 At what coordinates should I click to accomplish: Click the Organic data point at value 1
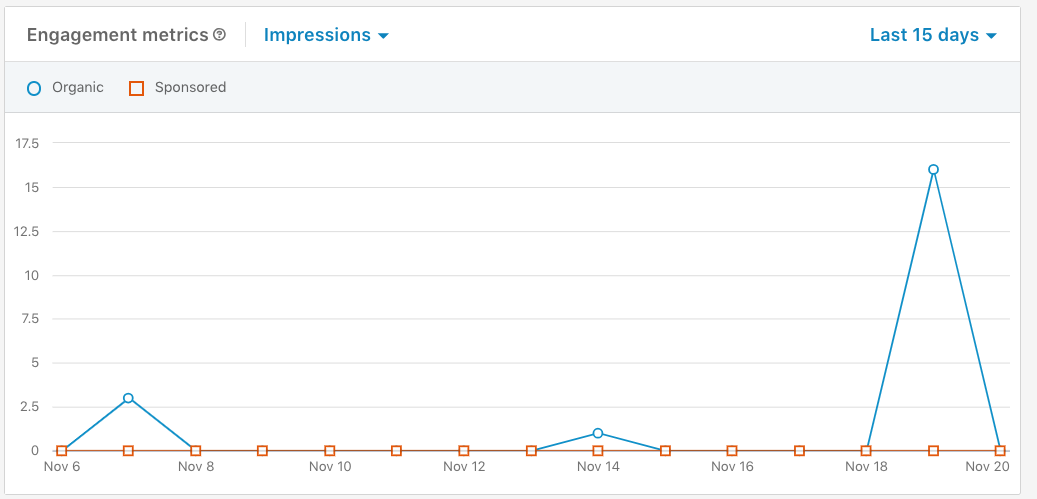[x=598, y=433]
